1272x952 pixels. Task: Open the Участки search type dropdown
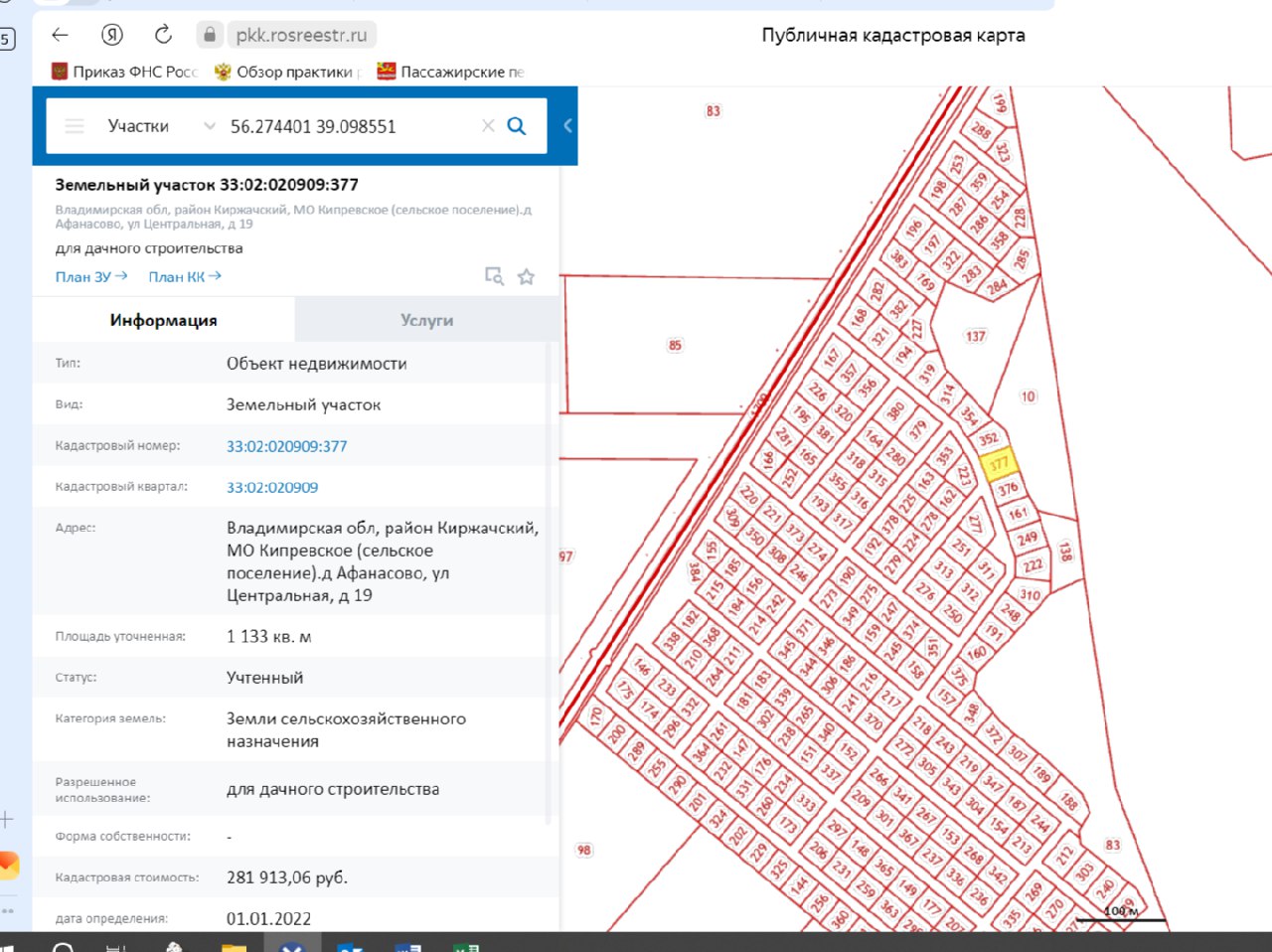pyautogui.click(x=159, y=126)
